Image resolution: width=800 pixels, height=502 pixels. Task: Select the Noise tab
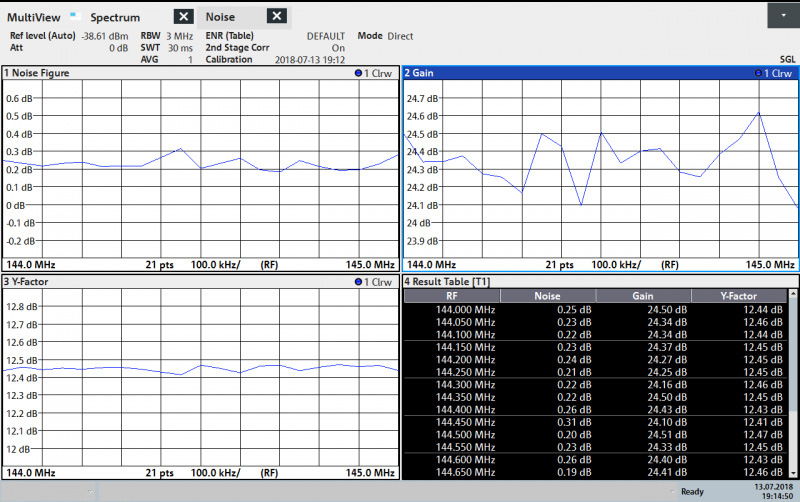click(x=220, y=17)
